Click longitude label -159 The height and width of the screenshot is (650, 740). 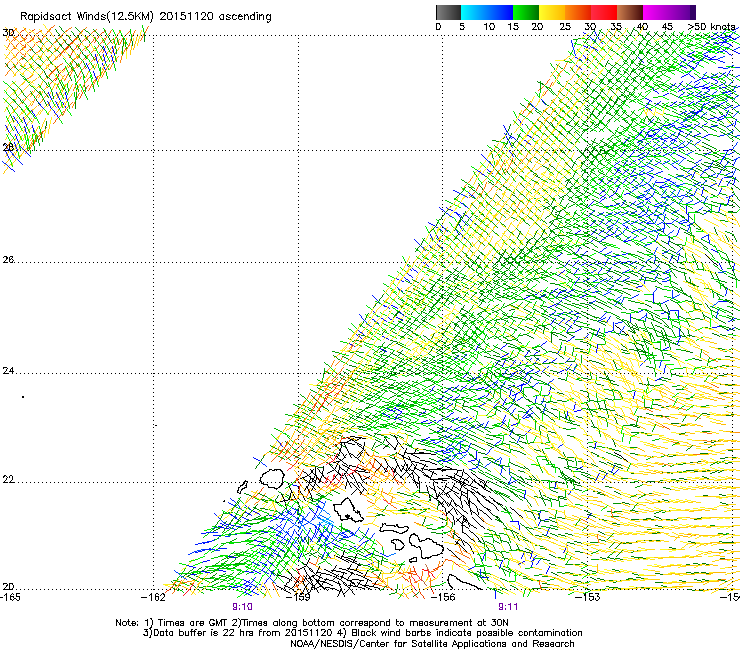[x=298, y=597]
